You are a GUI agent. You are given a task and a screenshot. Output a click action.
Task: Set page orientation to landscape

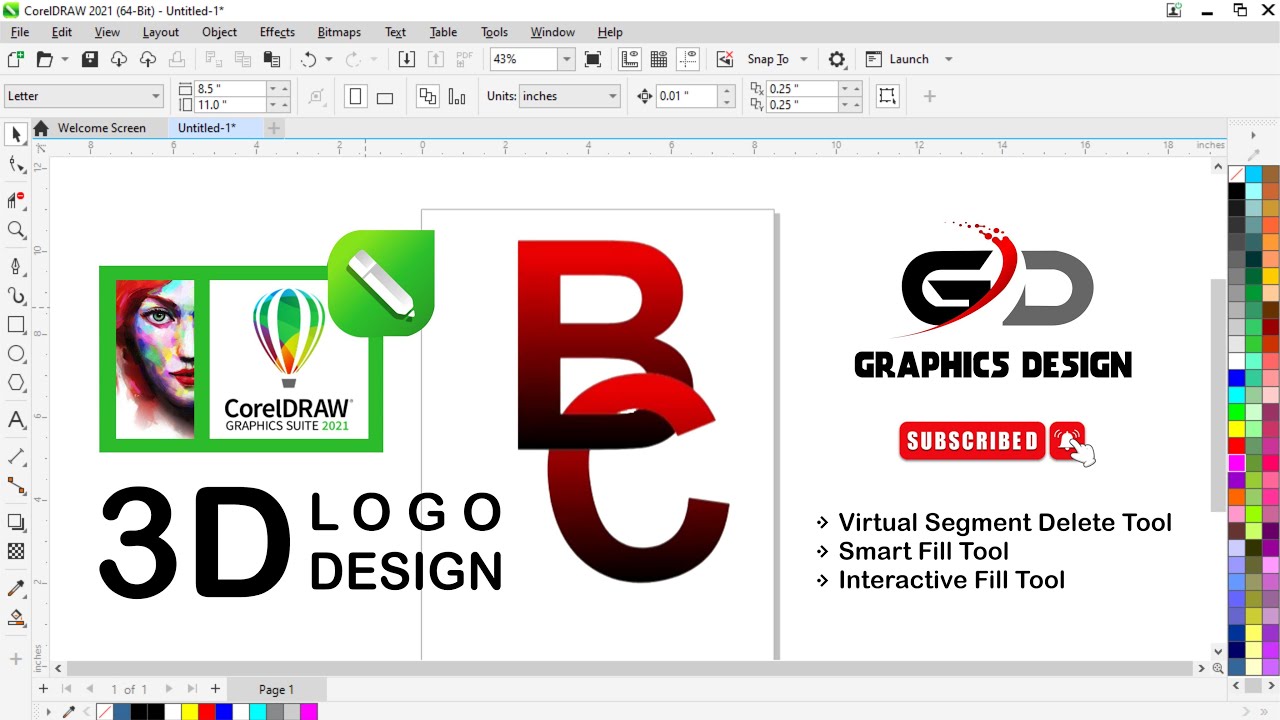pos(385,96)
